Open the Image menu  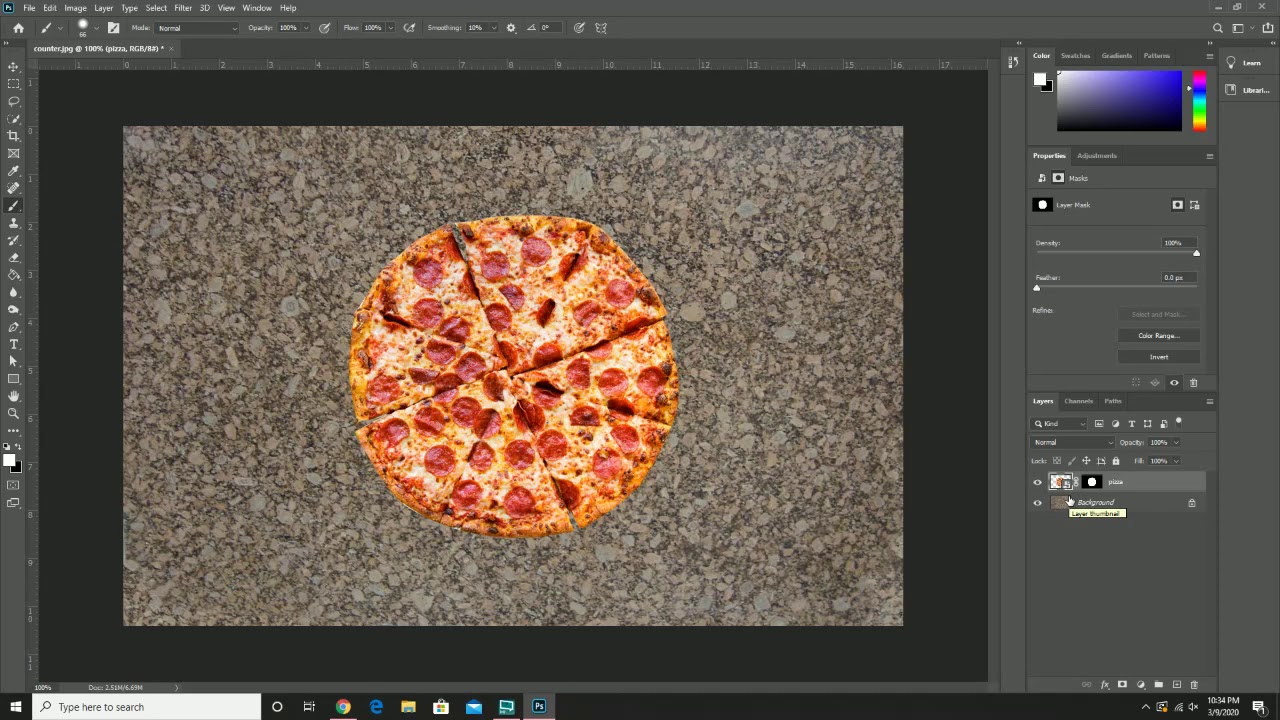(x=75, y=8)
